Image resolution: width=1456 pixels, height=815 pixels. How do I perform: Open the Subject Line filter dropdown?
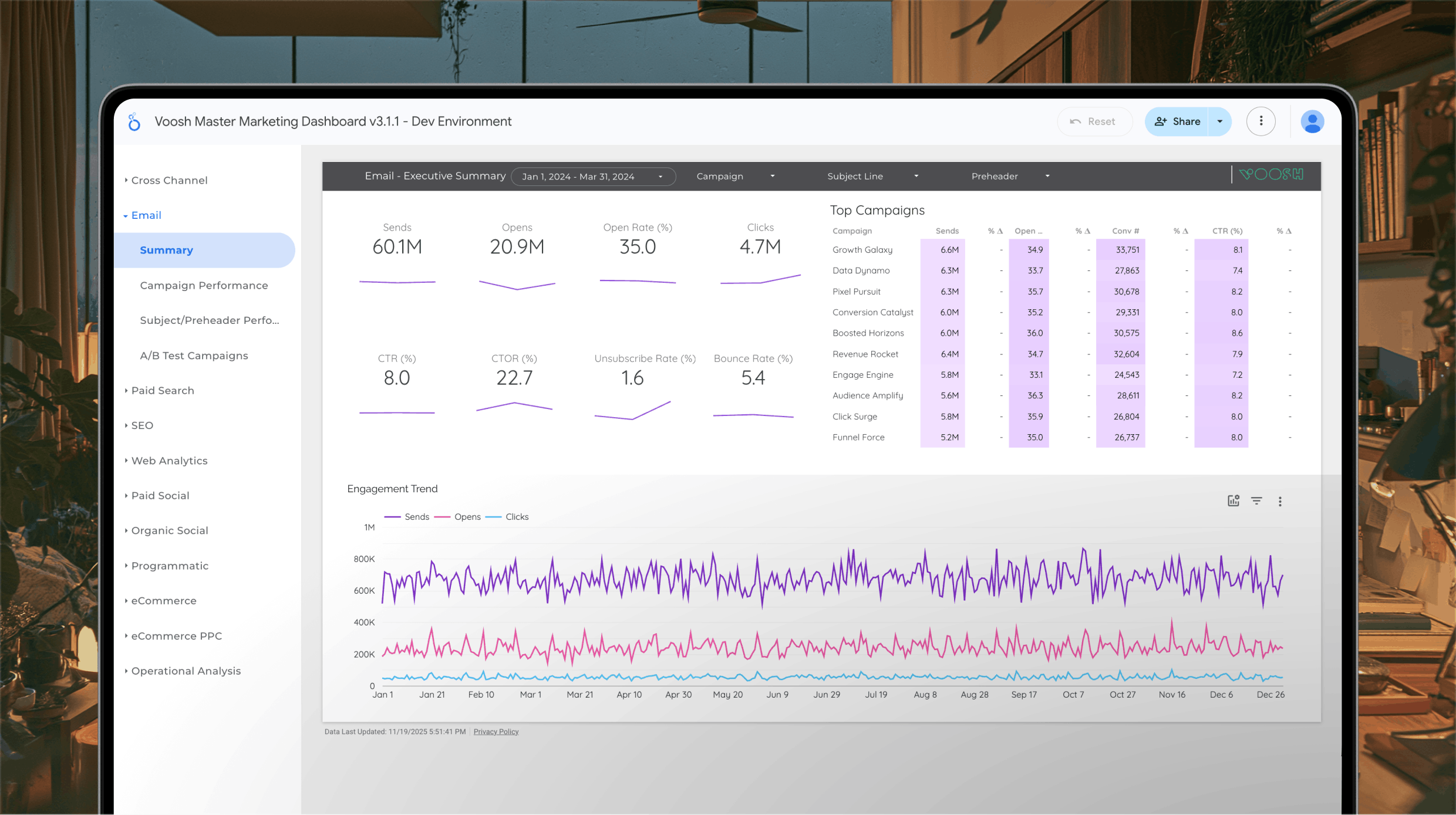click(872, 176)
